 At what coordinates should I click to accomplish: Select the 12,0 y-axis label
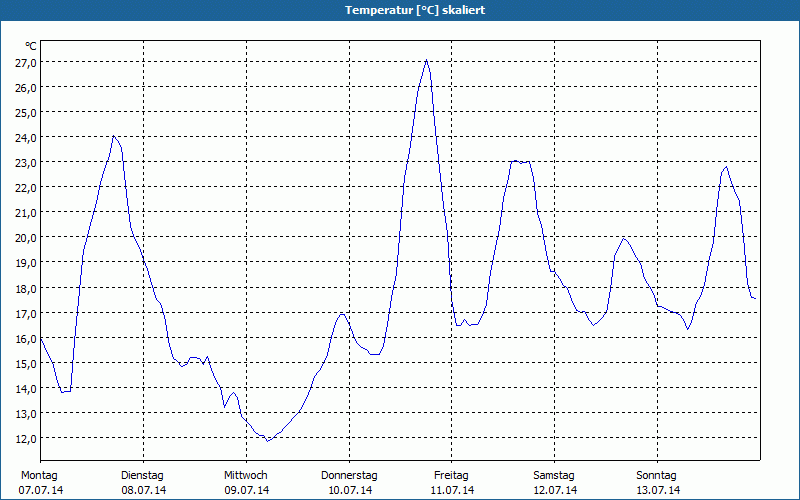pos(26,438)
